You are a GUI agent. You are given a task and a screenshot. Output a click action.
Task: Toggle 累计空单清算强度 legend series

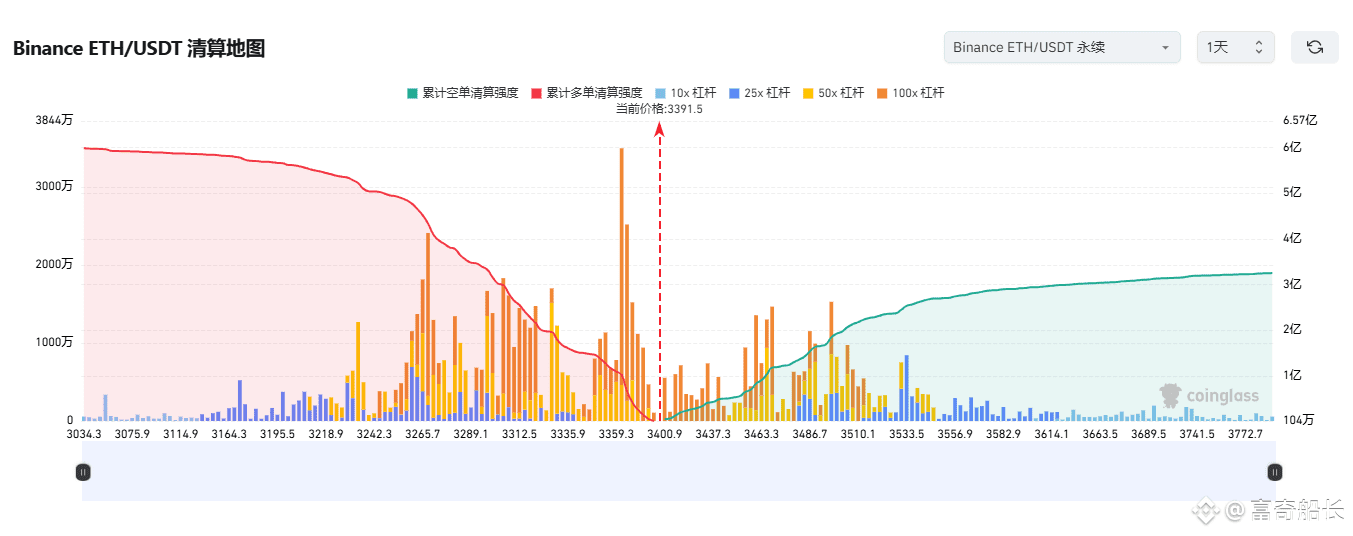coord(462,93)
